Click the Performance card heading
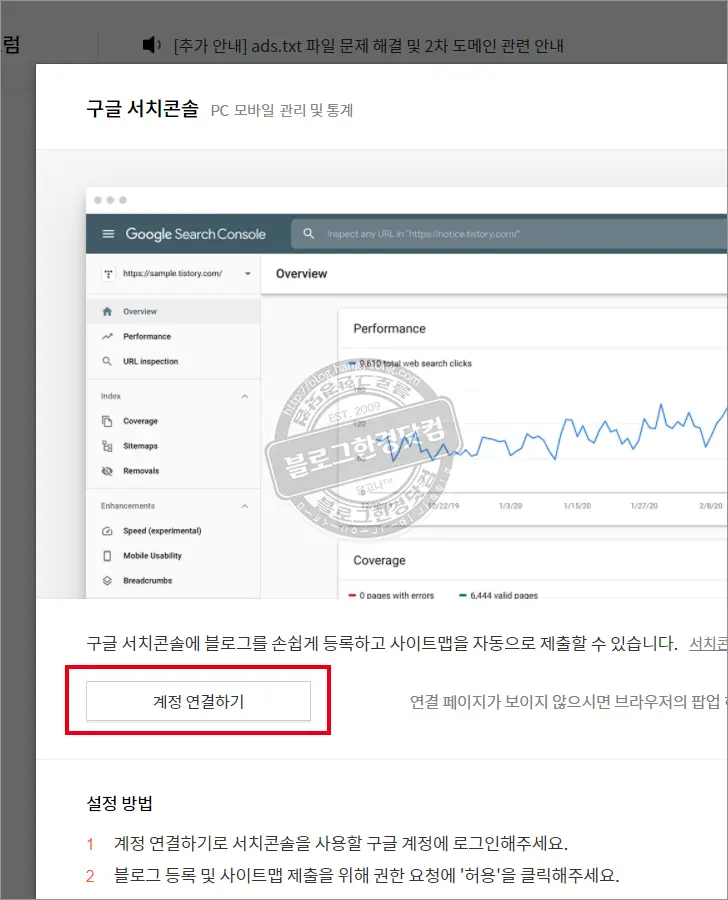The height and width of the screenshot is (900, 728). (x=389, y=328)
